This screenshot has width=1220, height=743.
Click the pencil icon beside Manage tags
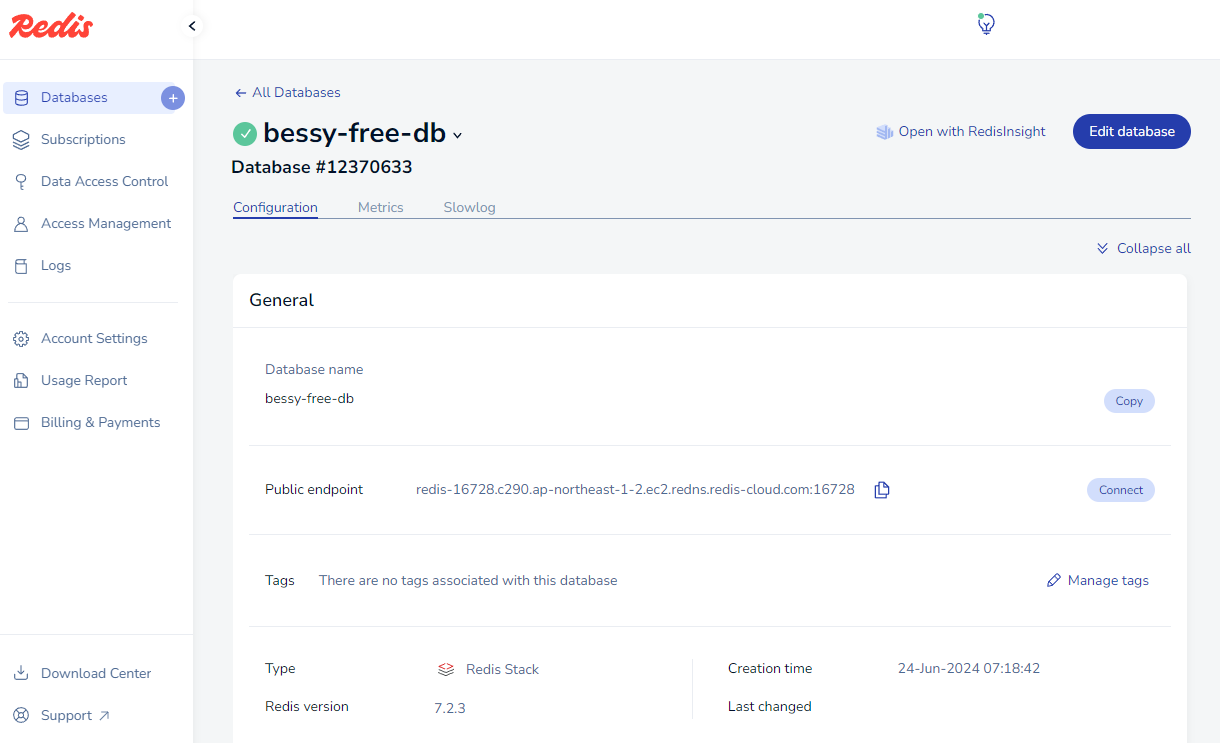(1053, 581)
